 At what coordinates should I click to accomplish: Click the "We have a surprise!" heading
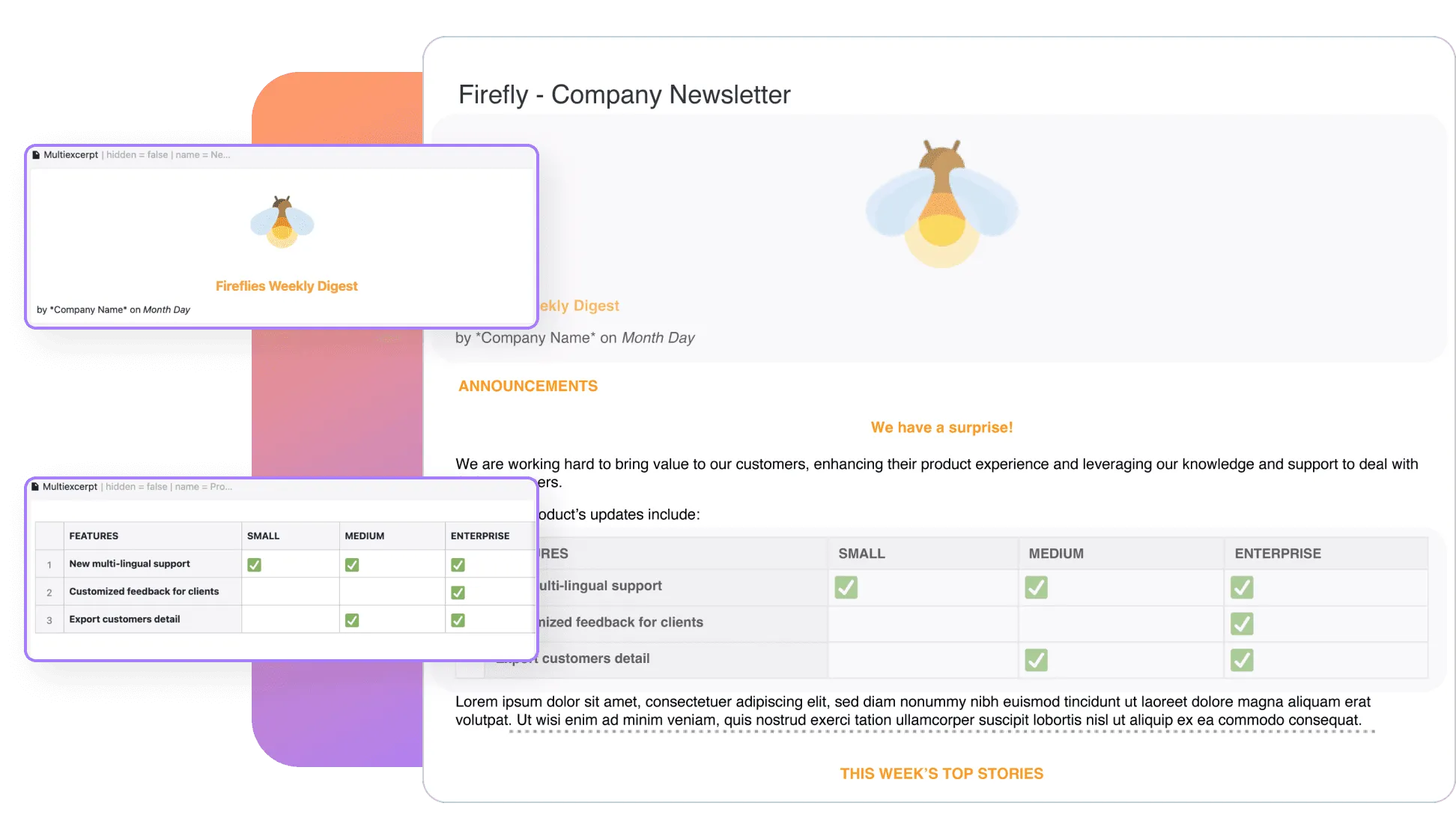(x=941, y=428)
